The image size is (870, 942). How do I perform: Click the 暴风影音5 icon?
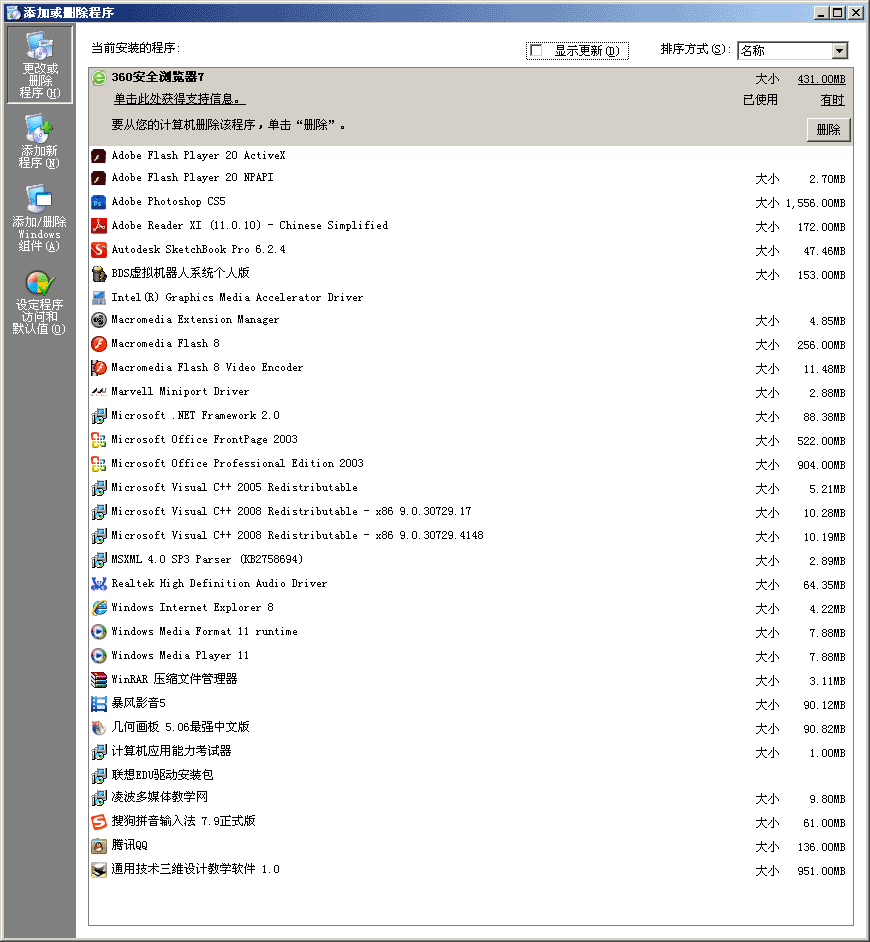click(x=99, y=704)
